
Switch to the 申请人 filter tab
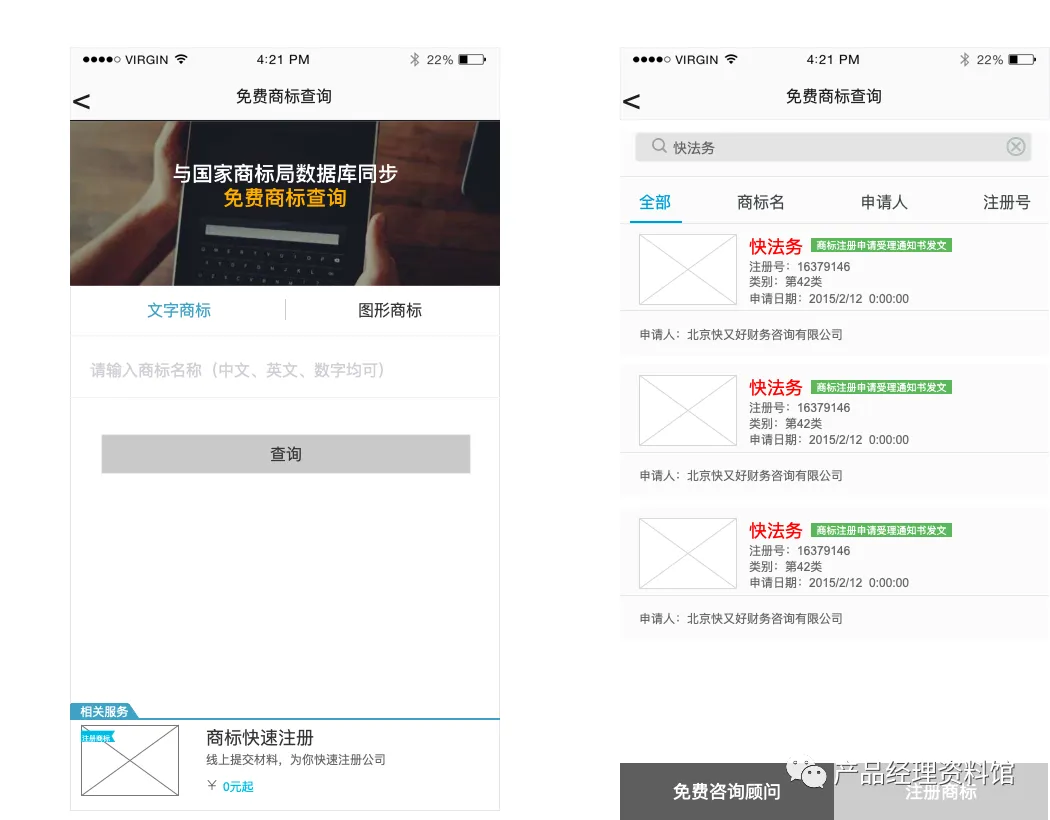(x=884, y=202)
